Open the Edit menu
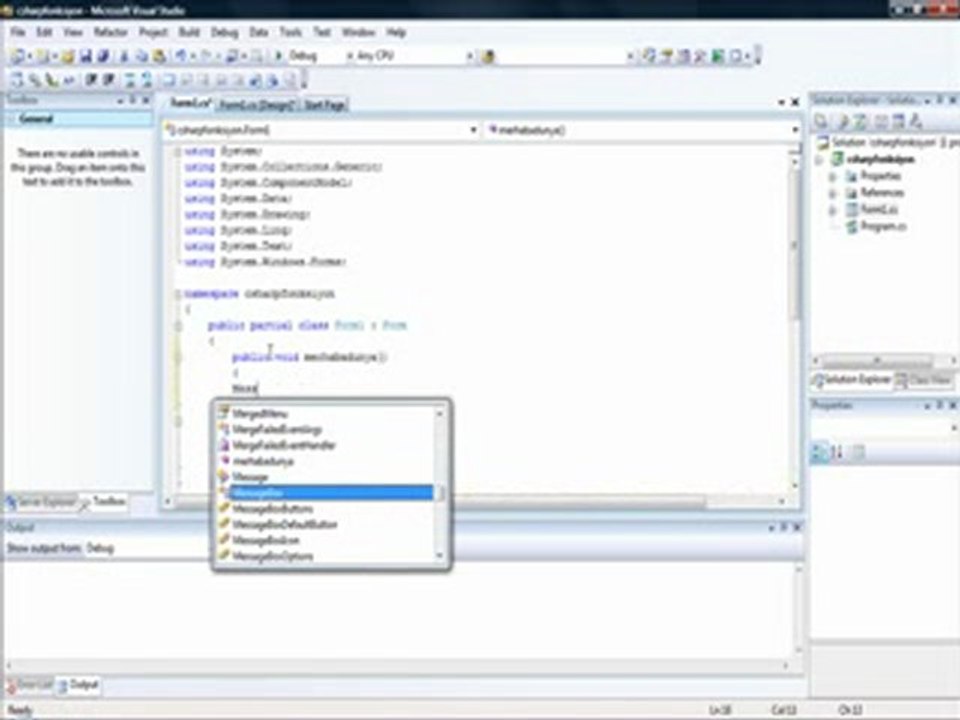The height and width of the screenshot is (720, 960). (x=44, y=32)
